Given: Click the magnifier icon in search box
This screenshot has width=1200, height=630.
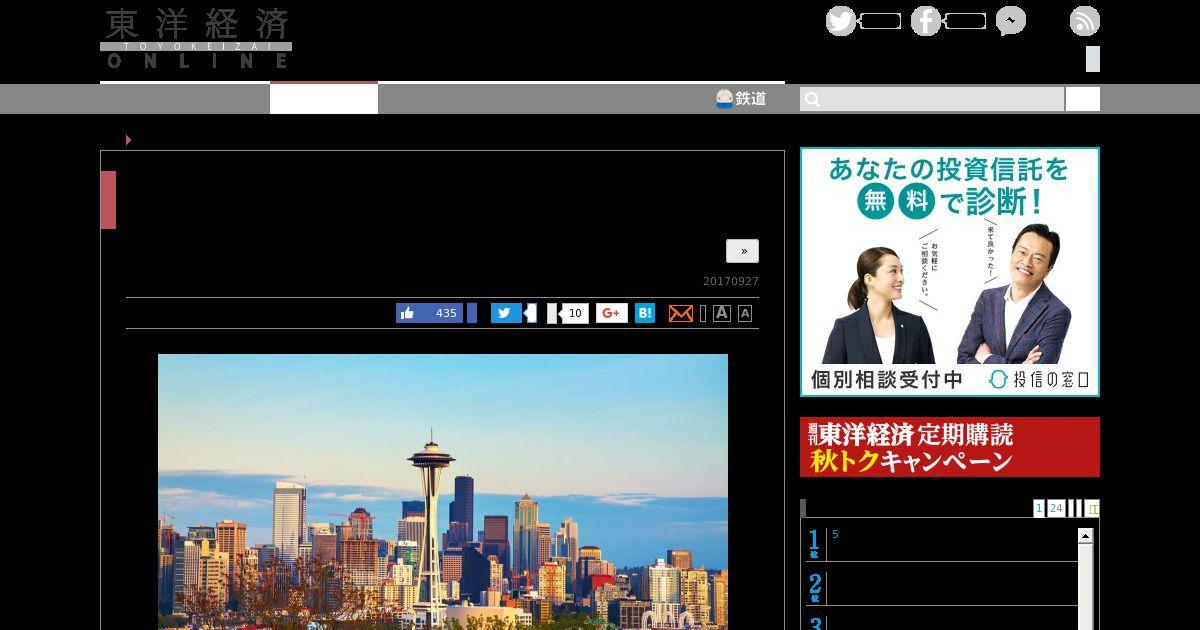Looking at the screenshot, I should tap(812, 99).
